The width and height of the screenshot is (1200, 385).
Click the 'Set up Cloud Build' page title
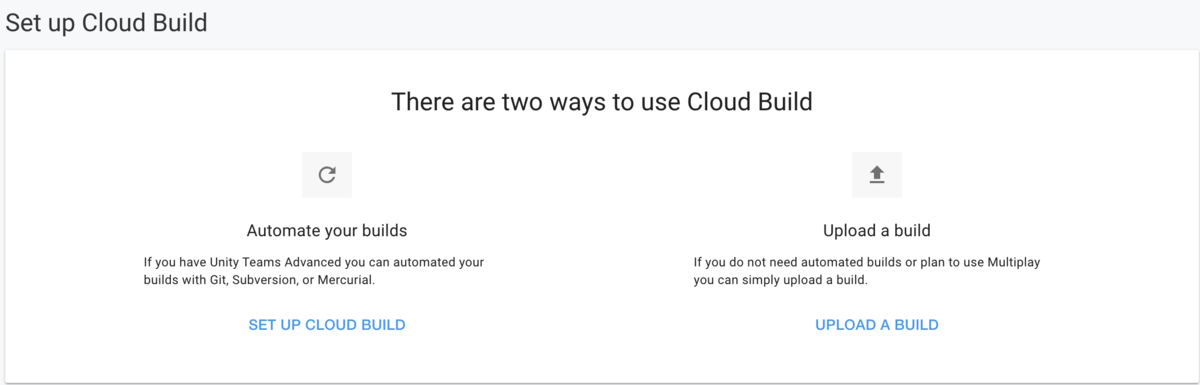pyautogui.click(x=107, y=22)
